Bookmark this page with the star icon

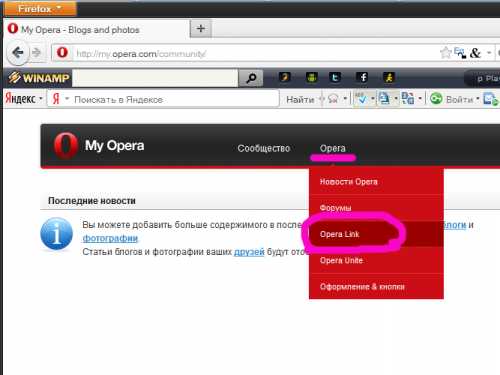[445, 53]
